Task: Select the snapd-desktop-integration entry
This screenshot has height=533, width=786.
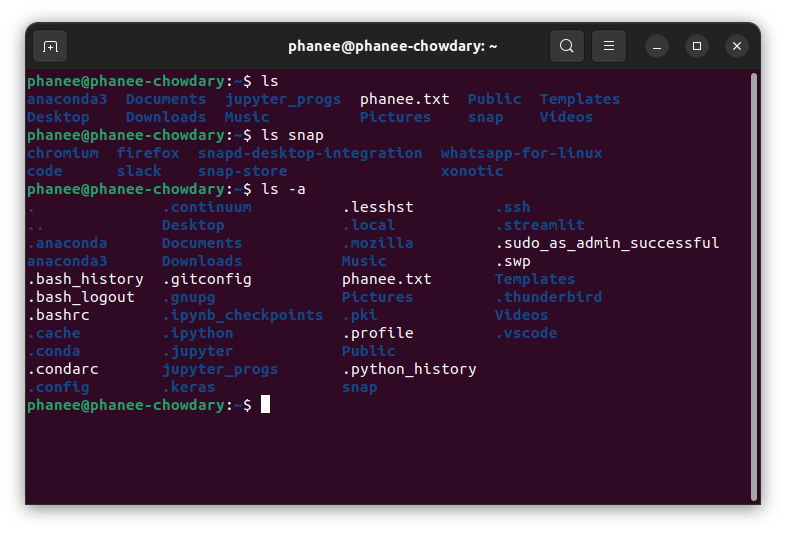Action: [310, 153]
